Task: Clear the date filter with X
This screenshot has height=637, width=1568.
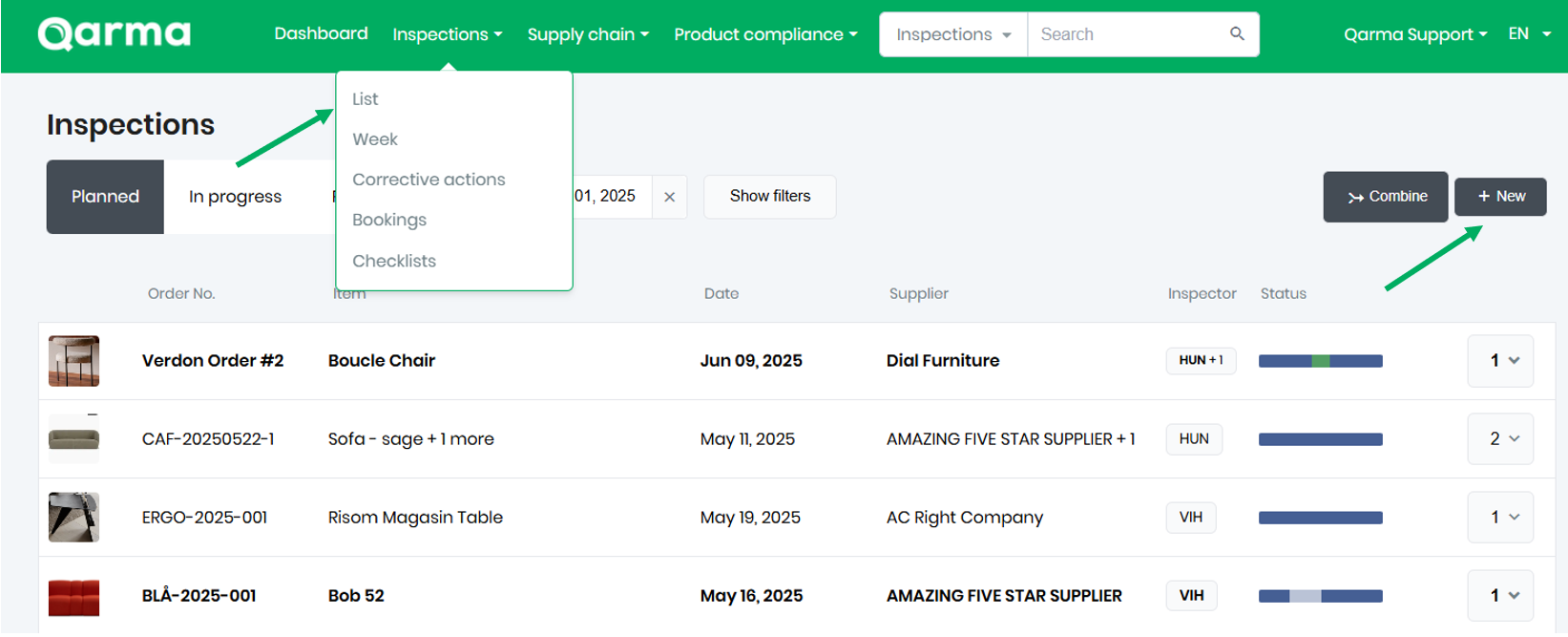Action: click(670, 197)
